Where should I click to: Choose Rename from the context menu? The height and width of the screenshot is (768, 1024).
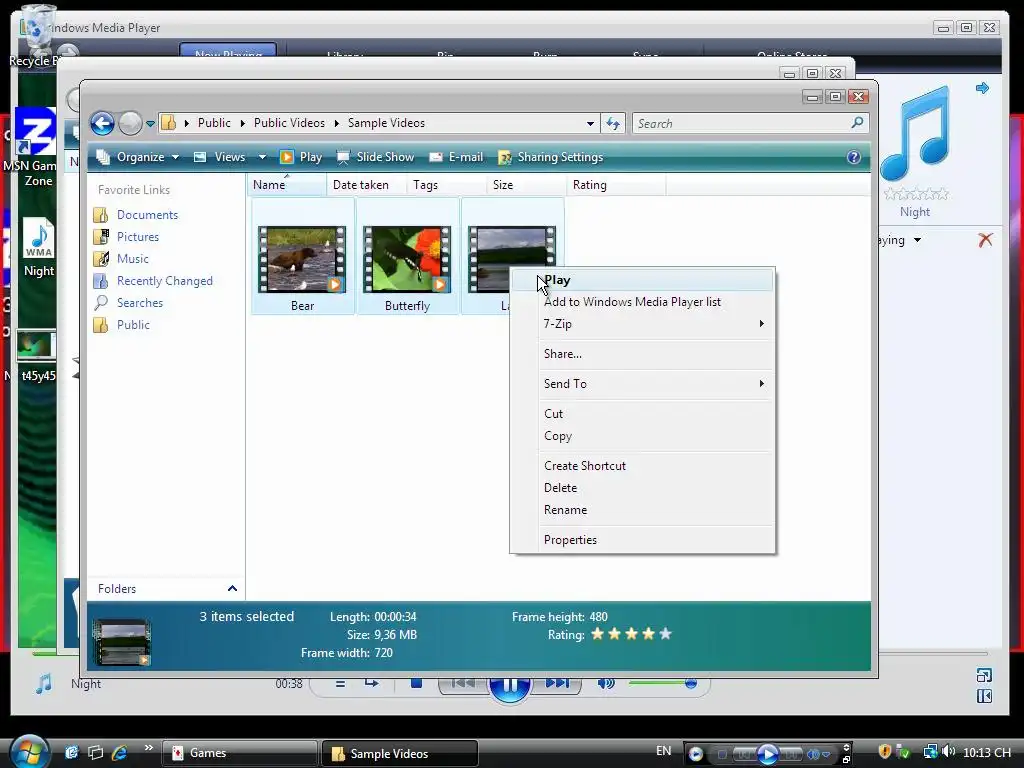tap(643, 510)
